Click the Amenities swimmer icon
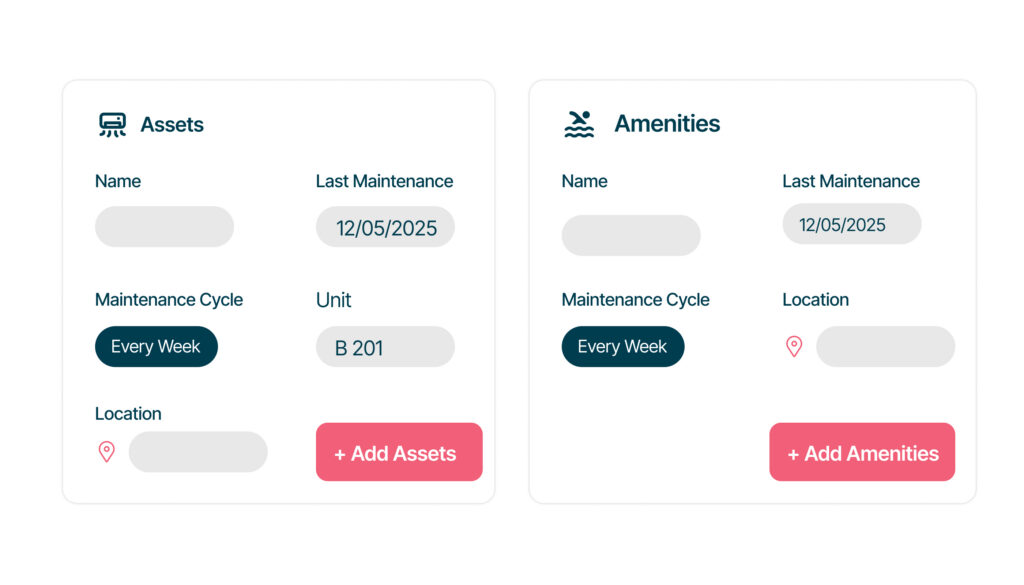 click(x=579, y=124)
